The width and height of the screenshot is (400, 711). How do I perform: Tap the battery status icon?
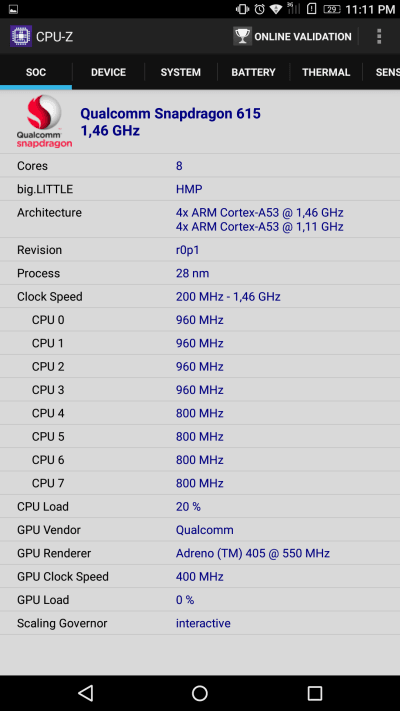[x=332, y=9]
